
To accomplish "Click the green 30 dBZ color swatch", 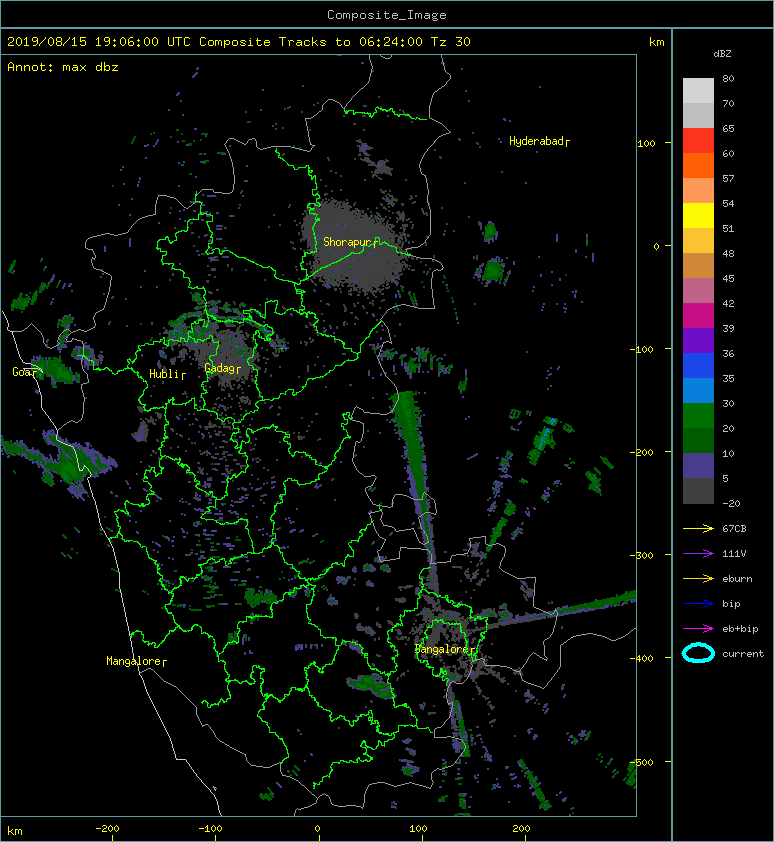I will coord(698,416).
